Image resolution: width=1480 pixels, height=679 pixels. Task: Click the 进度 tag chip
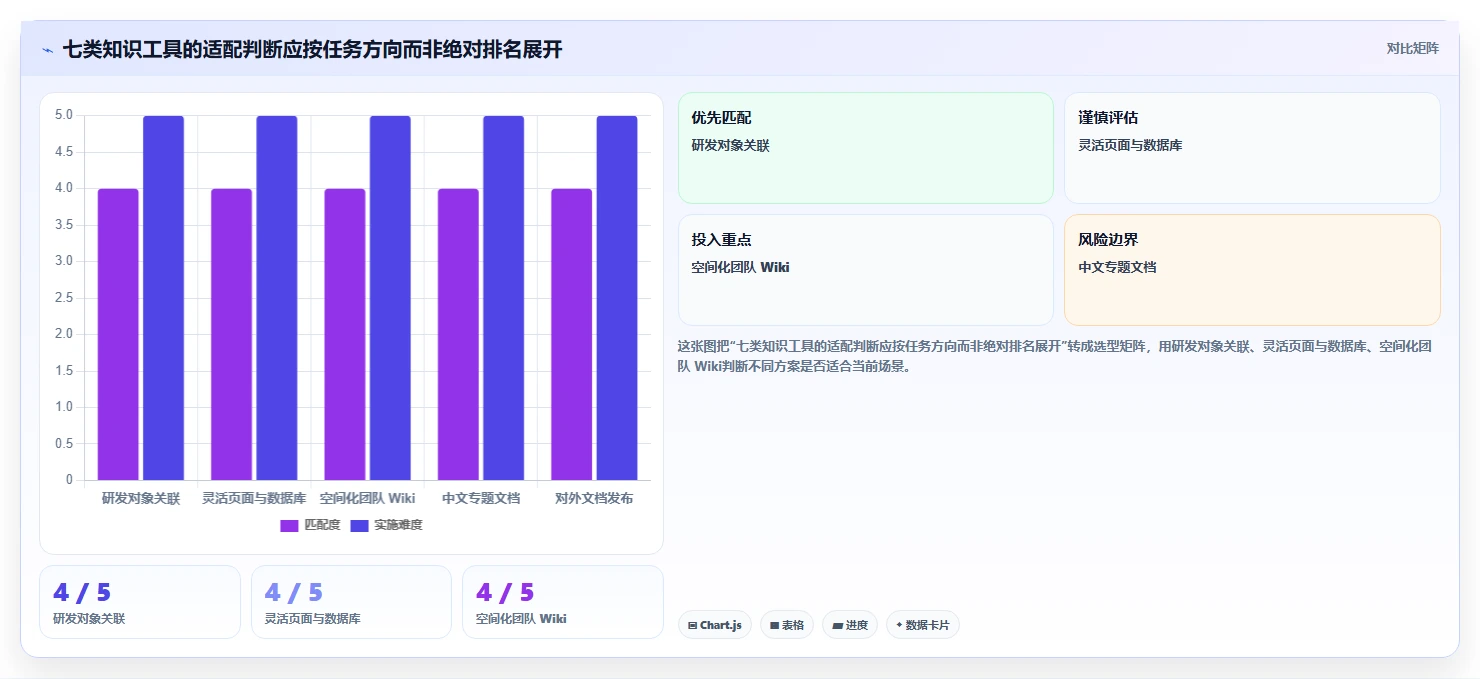coord(850,625)
